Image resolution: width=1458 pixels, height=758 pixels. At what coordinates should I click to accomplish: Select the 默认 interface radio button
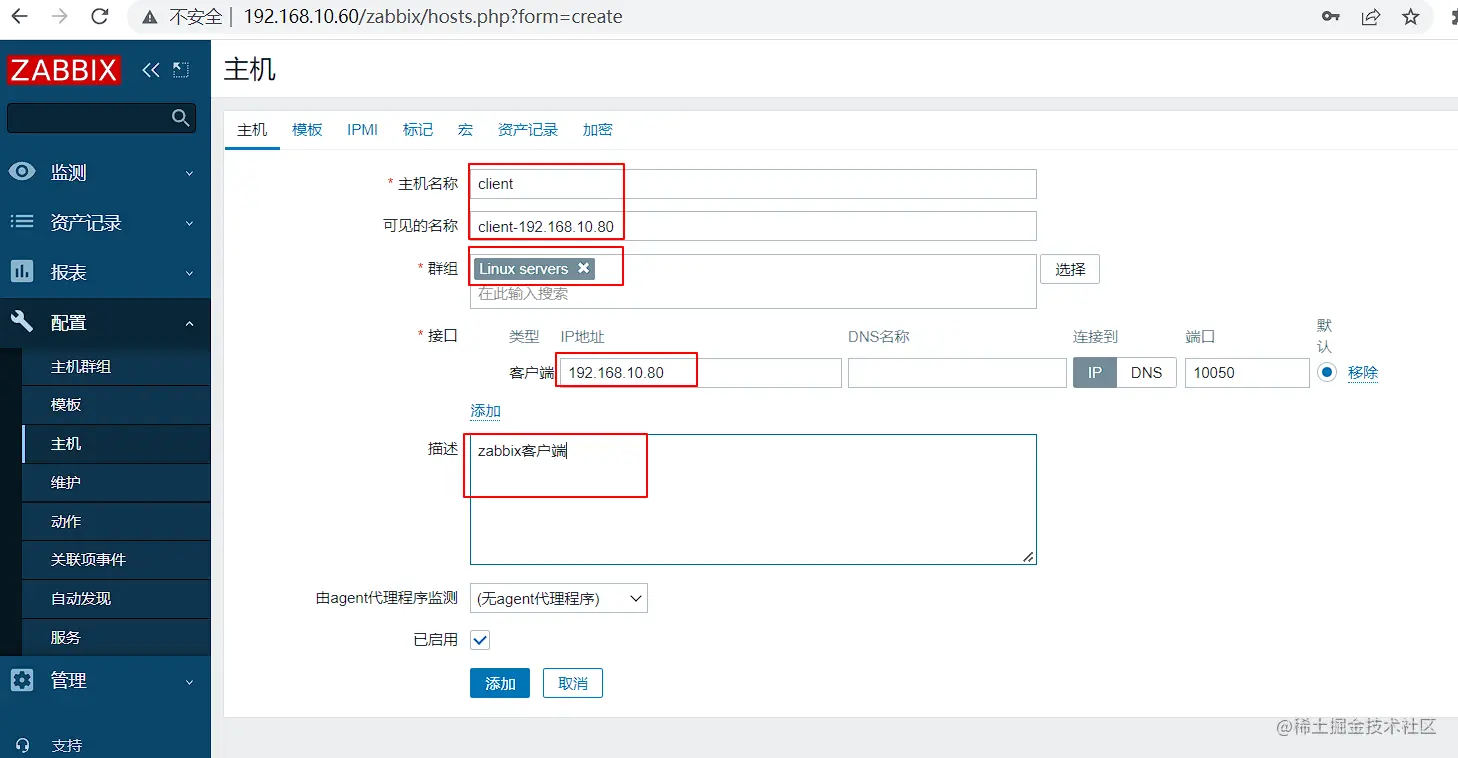pyautogui.click(x=1327, y=372)
